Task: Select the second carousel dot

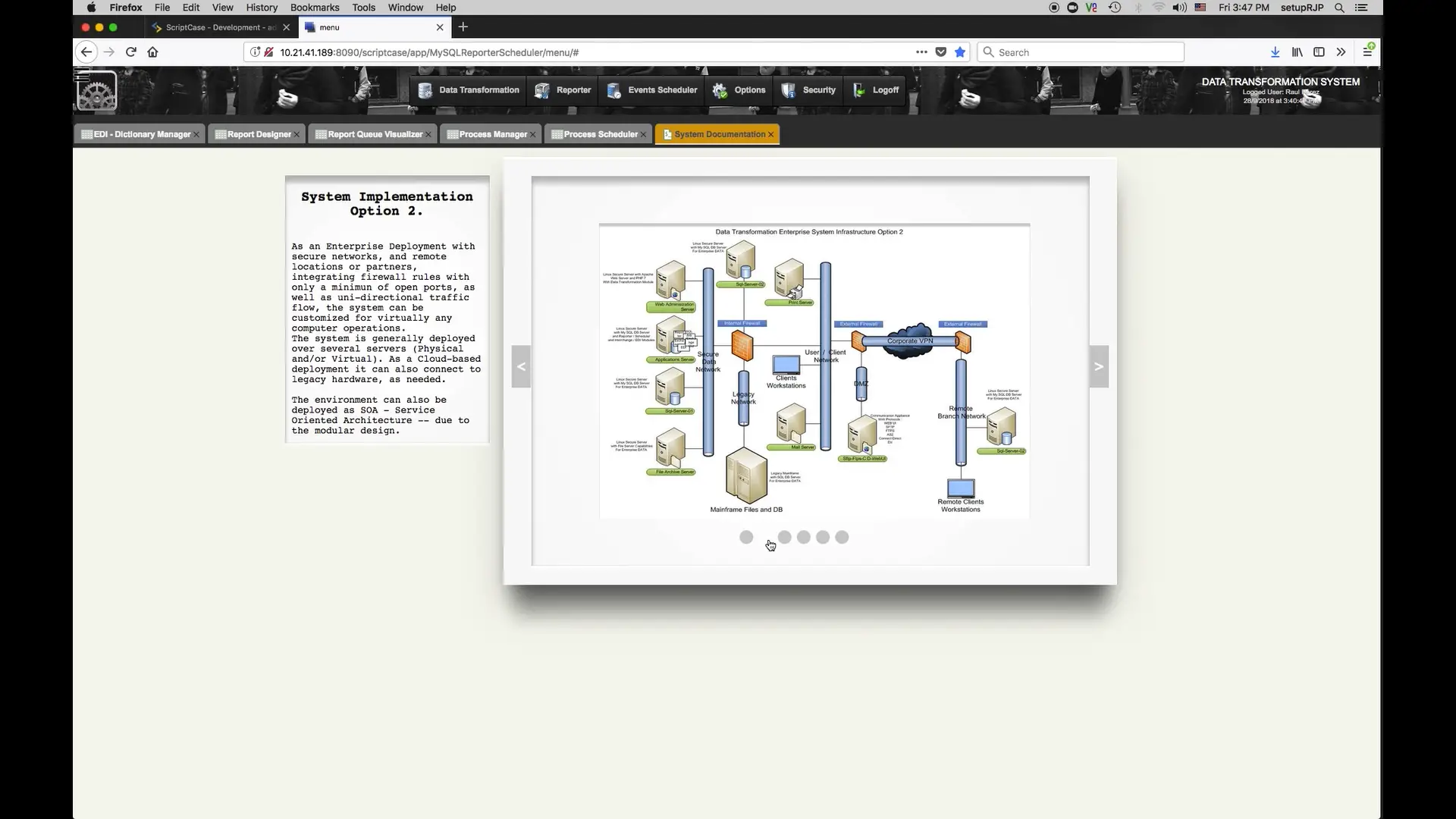Action: pos(784,537)
